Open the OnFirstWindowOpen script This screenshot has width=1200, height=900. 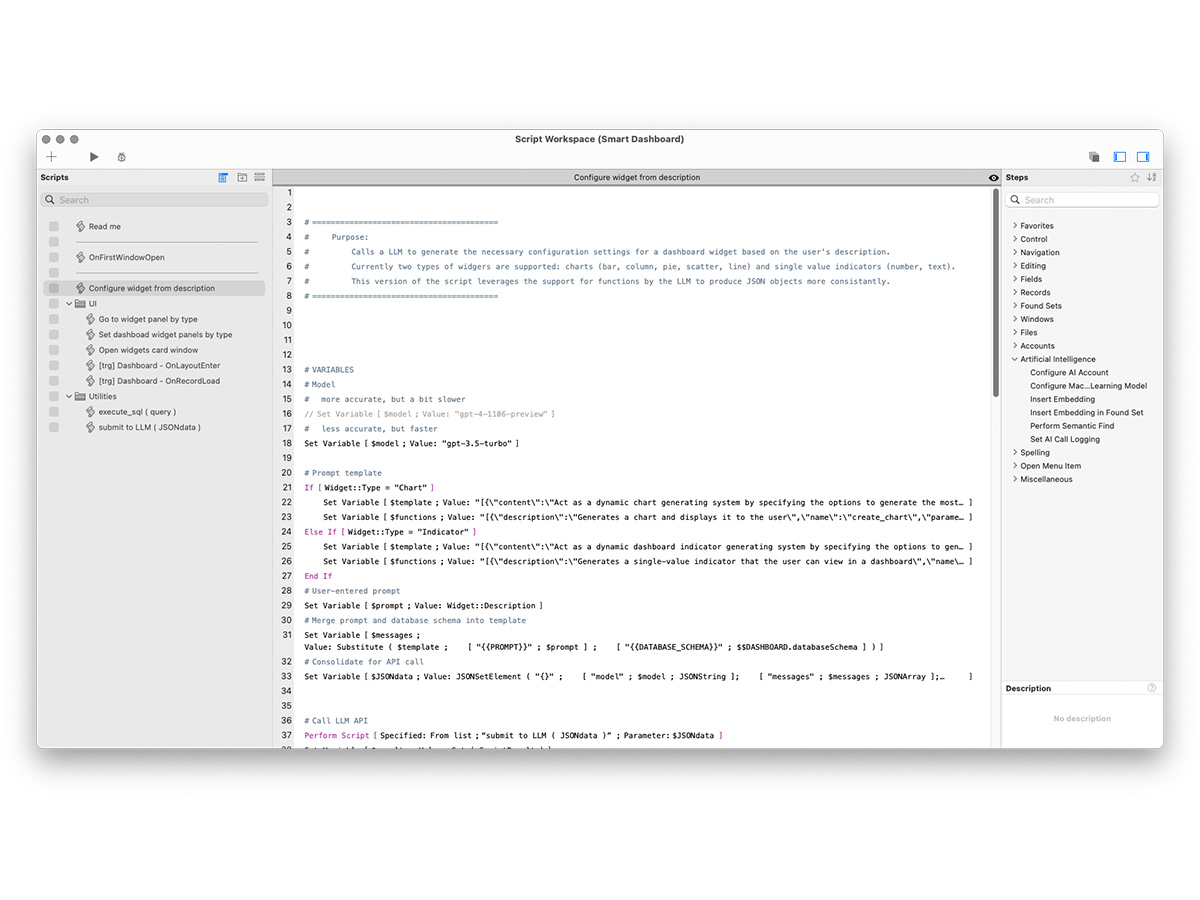127,258
